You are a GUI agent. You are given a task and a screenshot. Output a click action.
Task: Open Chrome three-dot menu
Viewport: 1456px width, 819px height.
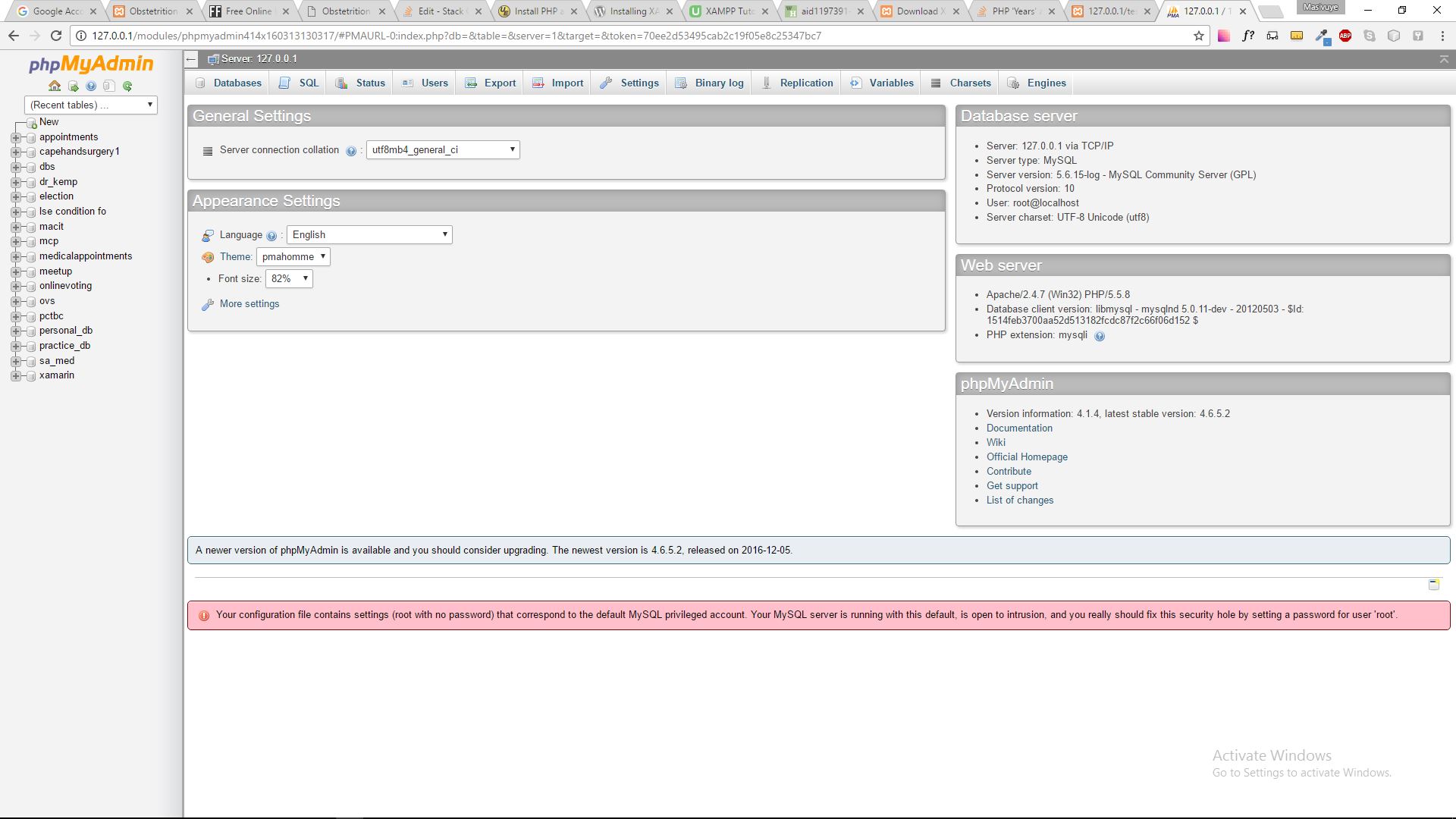click(1442, 36)
